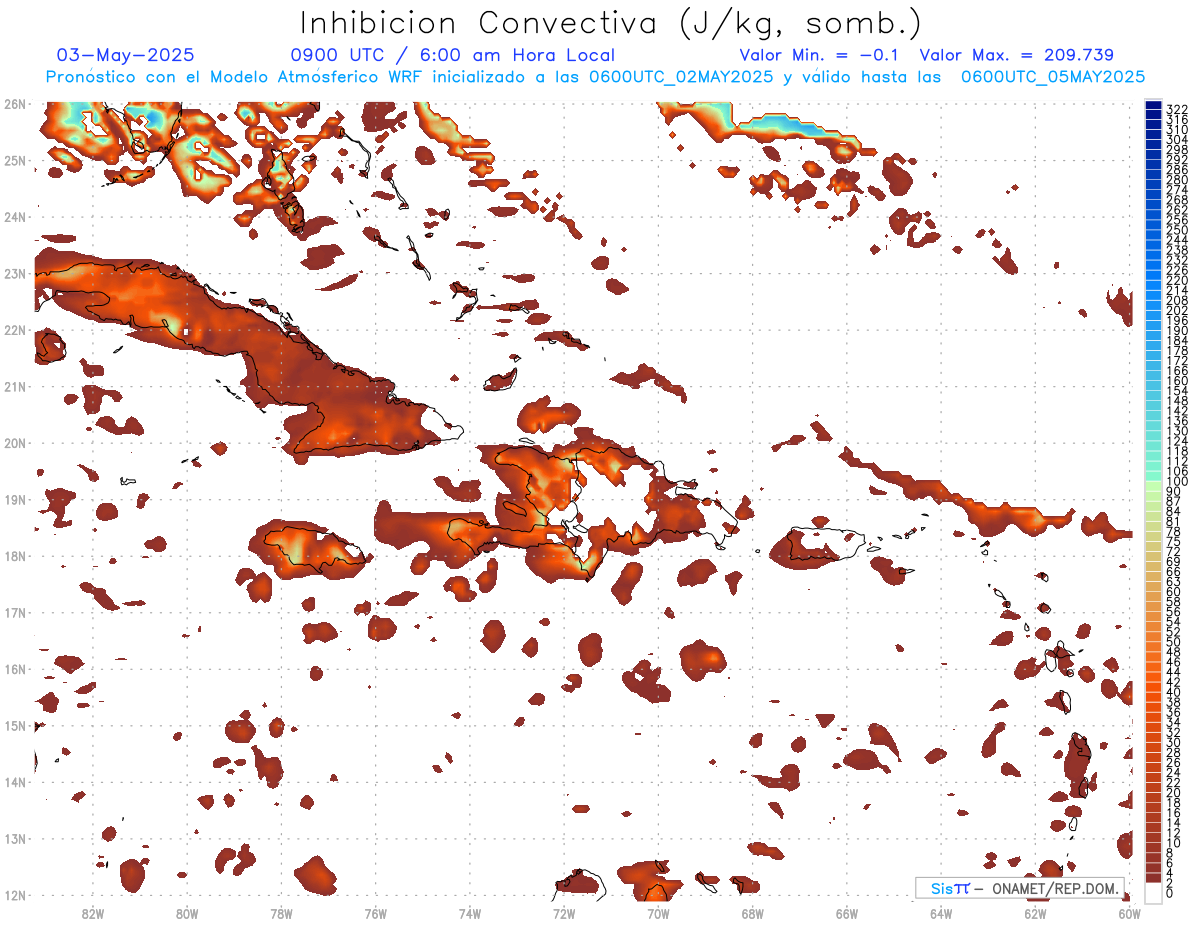
Task: Click the '18N' latitude label
Action: (14, 556)
